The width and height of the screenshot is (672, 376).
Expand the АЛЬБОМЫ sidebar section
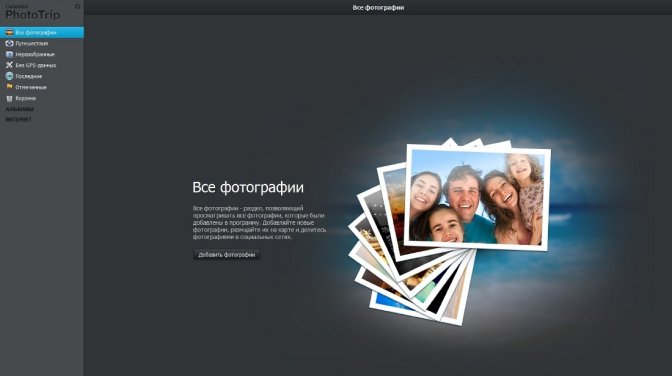click(19, 109)
